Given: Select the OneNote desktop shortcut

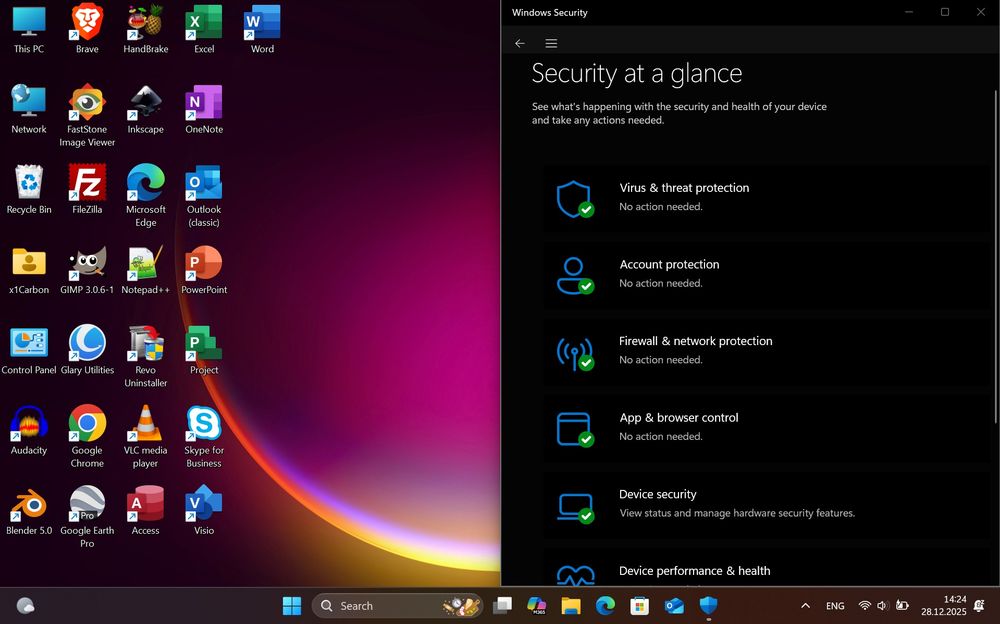Looking at the screenshot, I should pyautogui.click(x=204, y=109).
